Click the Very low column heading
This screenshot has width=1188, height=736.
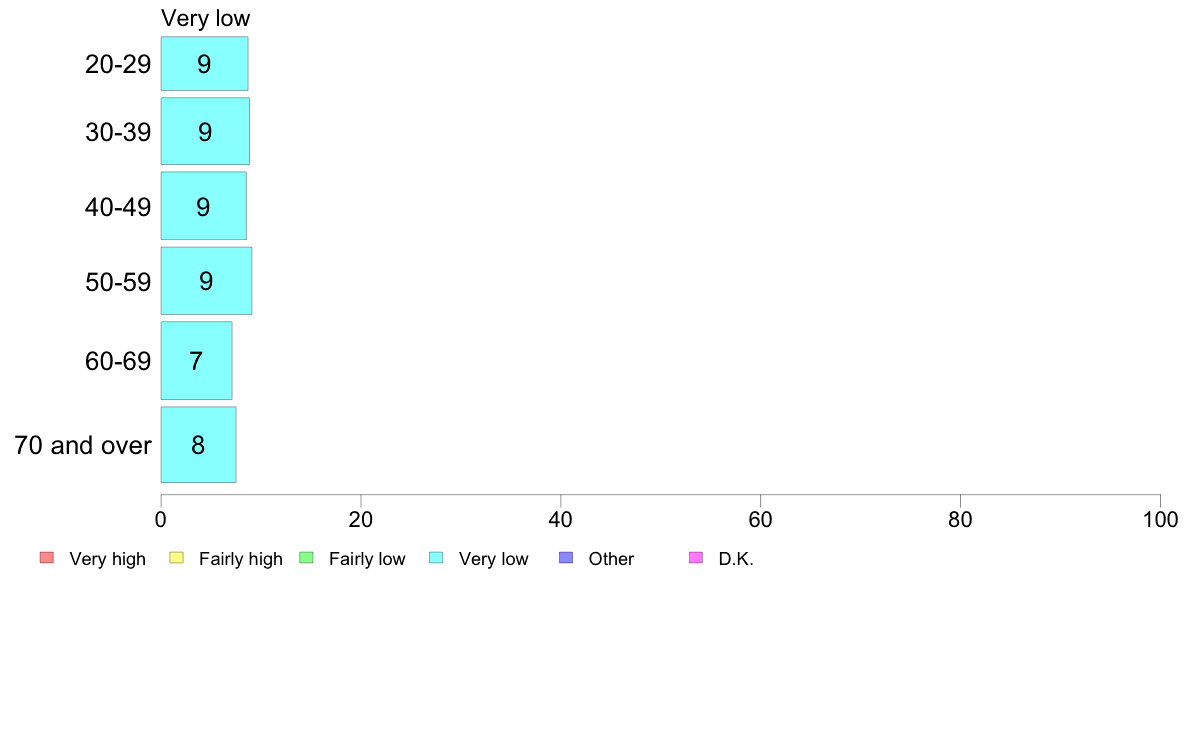tap(205, 18)
